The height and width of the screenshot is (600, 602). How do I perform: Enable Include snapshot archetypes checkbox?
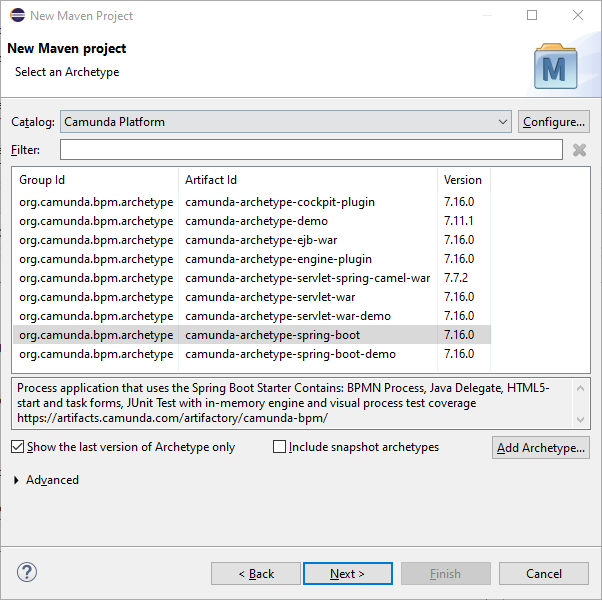(280, 447)
